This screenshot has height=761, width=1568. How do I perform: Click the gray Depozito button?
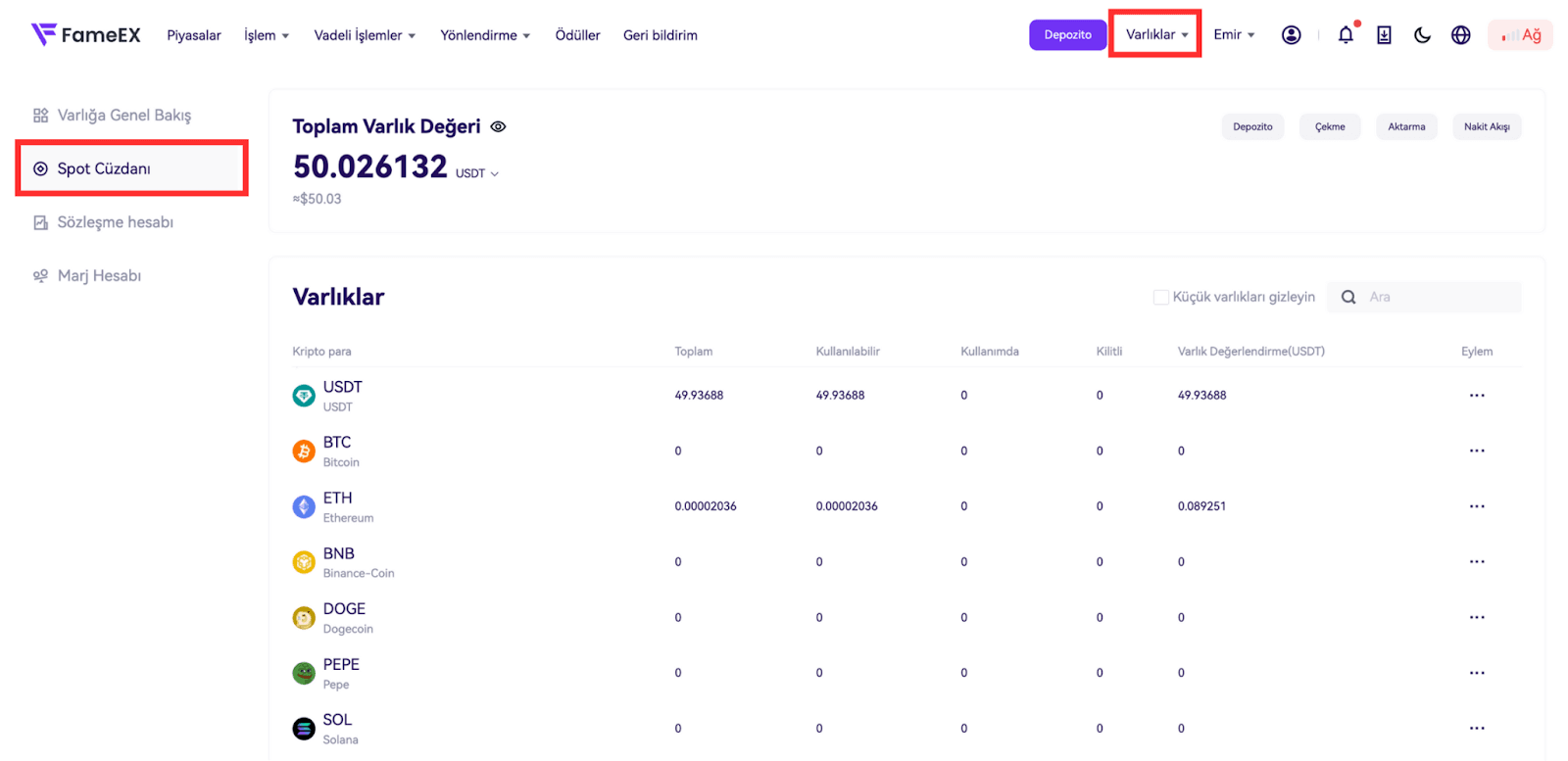pos(1252,126)
